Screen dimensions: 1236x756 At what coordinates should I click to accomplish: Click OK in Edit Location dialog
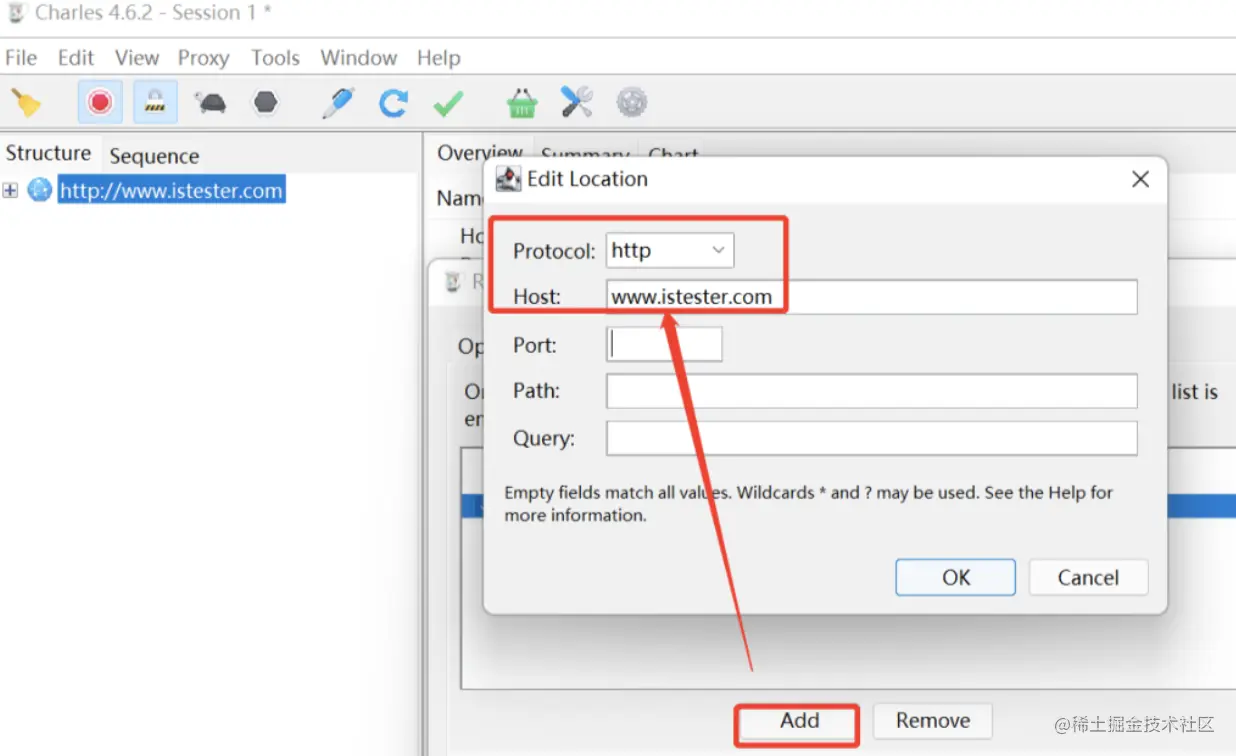click(956, 577)
